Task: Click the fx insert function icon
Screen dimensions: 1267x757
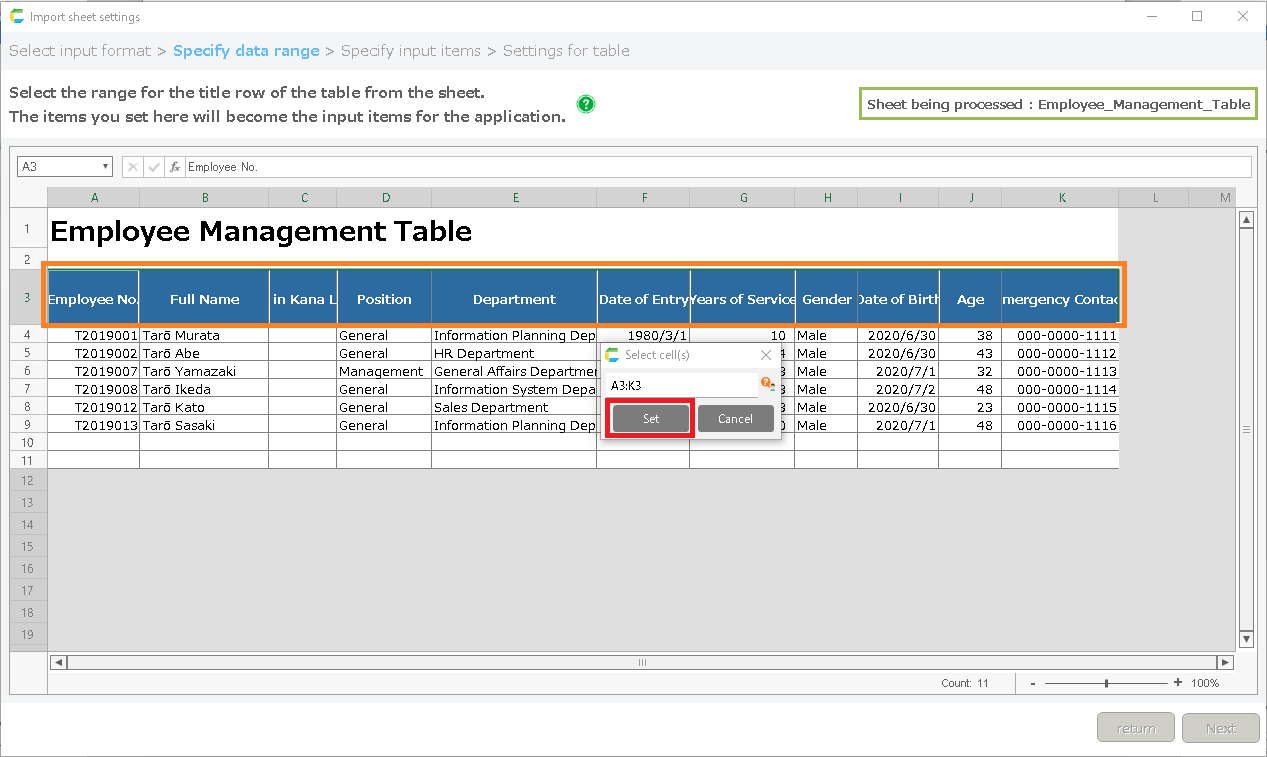Action: click(x=175, y=167)
